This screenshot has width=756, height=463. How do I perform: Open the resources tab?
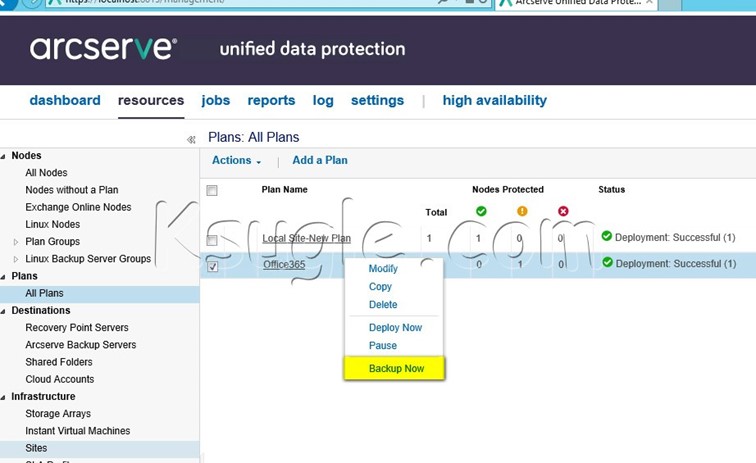(x=151, y=100)
